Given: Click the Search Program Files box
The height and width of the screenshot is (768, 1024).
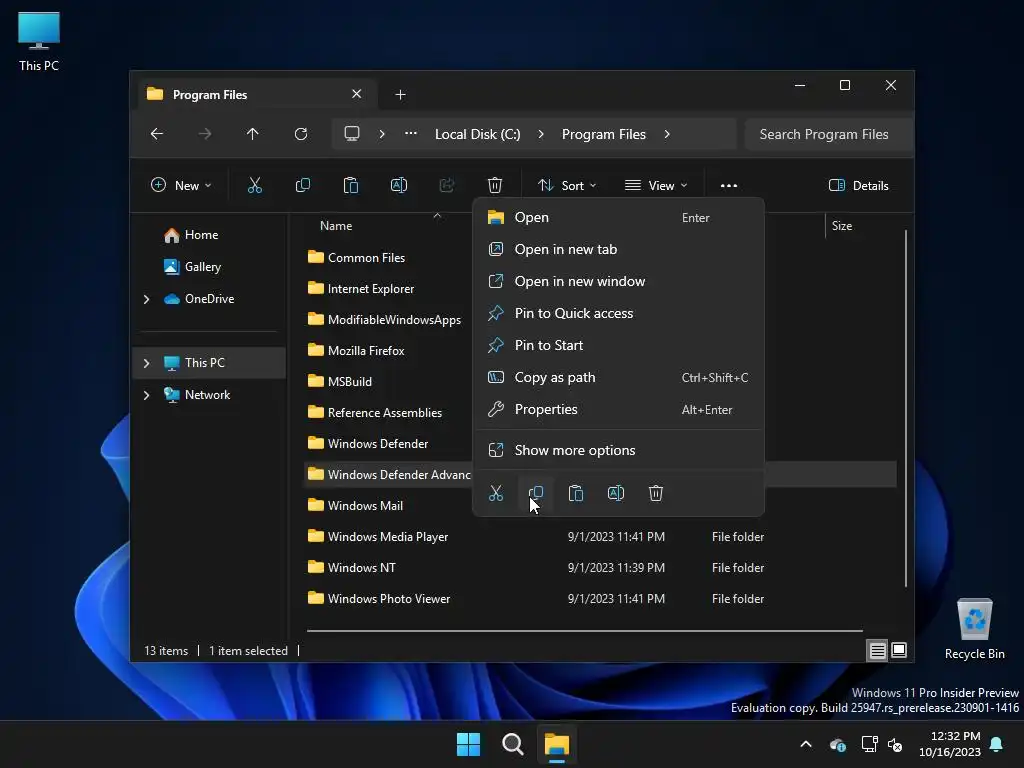Looking at the screenshot, I should pos(828,134).
